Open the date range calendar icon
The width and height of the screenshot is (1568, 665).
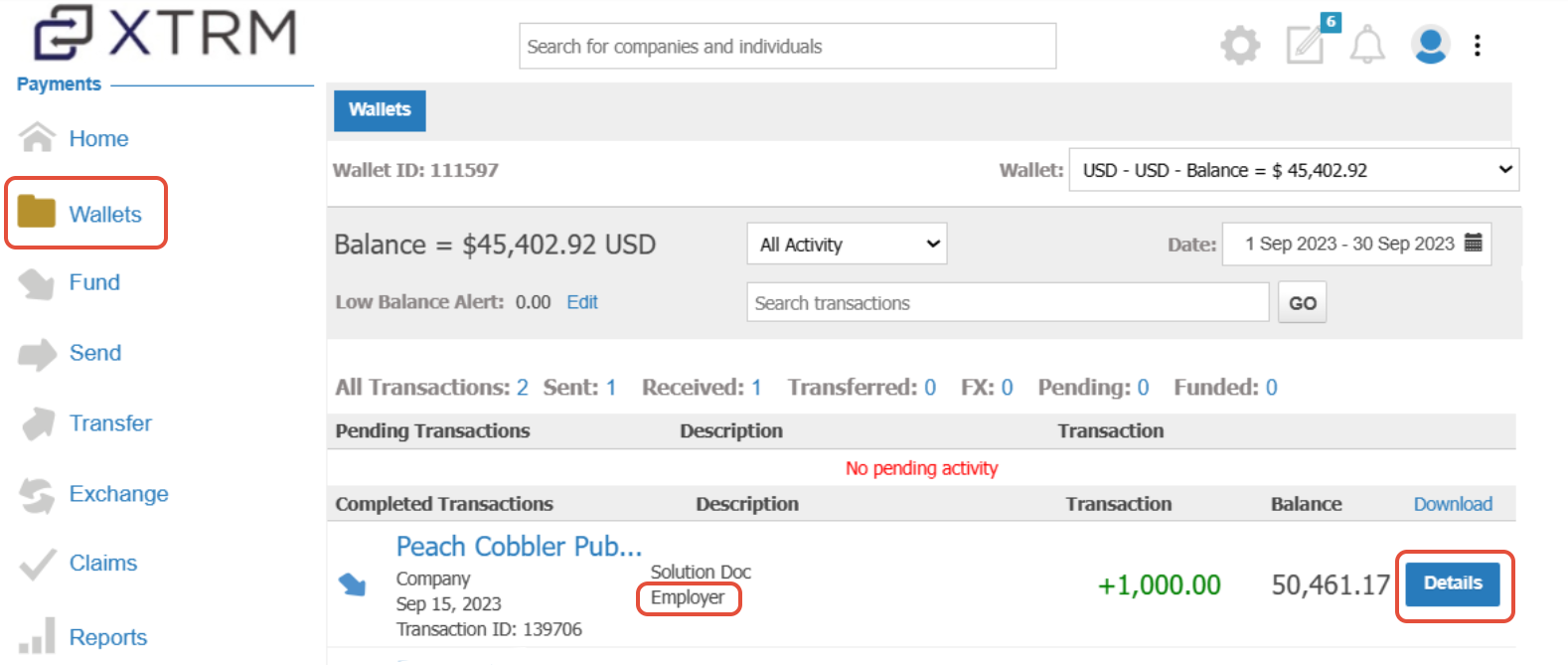coord(1474,243)
